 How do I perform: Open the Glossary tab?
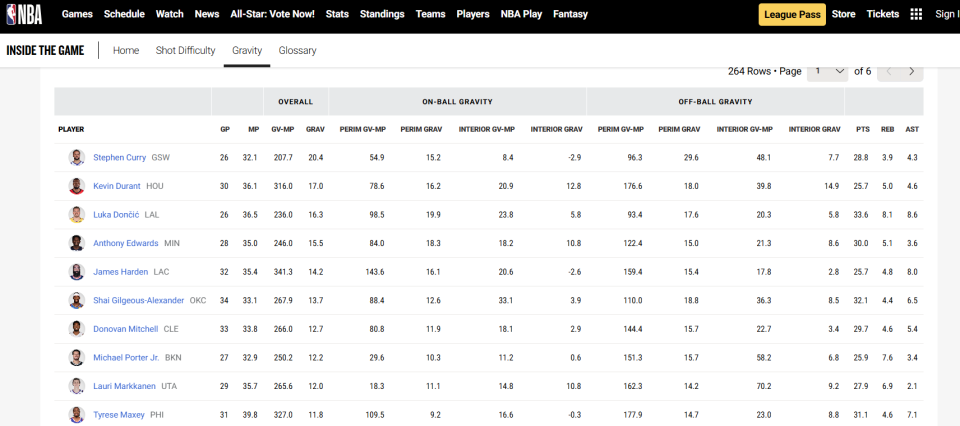click(297, 50)
